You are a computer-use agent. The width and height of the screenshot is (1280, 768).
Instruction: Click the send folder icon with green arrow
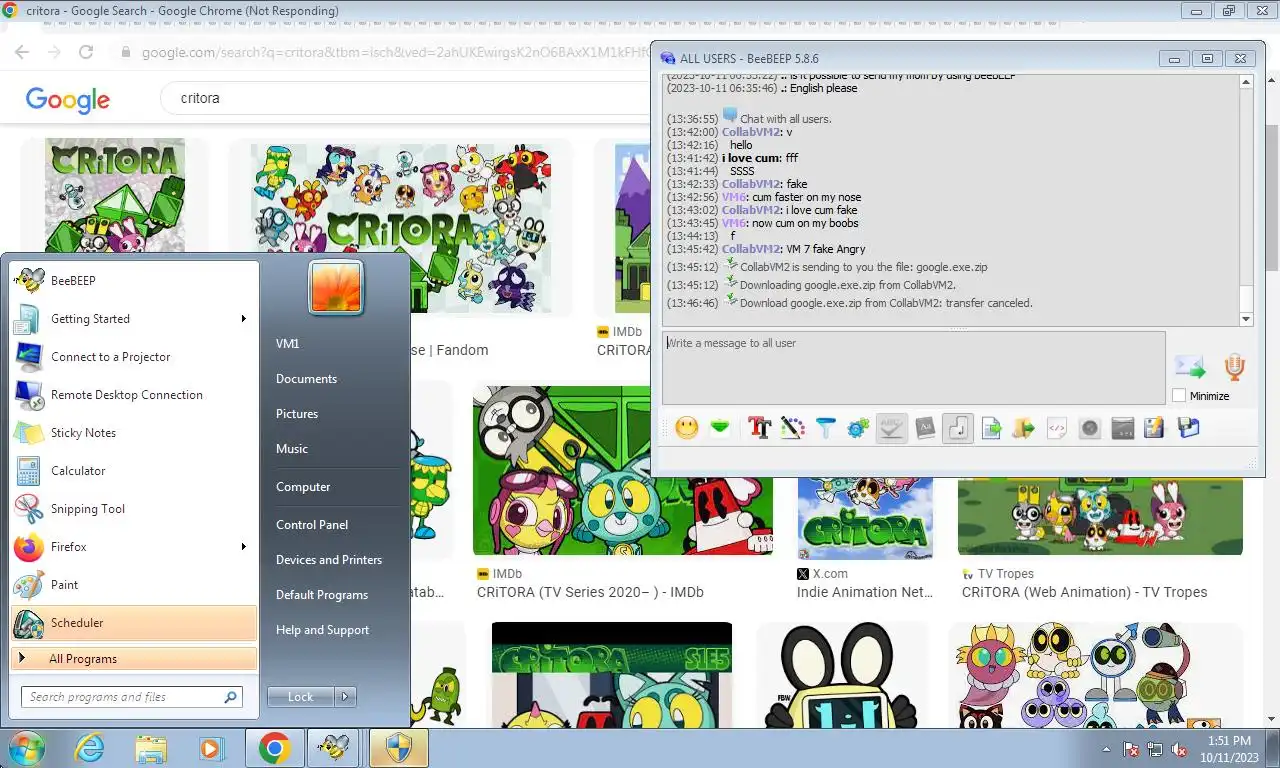click(x=1023, y=428)
